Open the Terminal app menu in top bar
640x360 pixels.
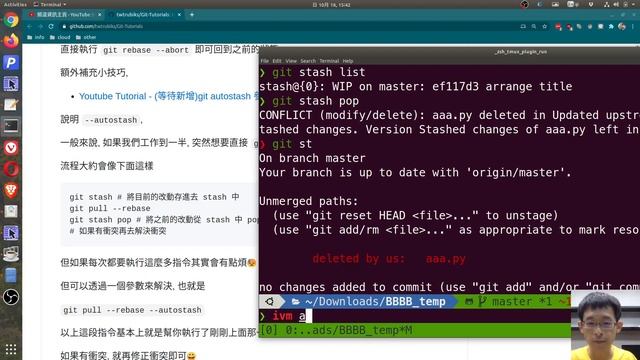(x=50, y=4)
